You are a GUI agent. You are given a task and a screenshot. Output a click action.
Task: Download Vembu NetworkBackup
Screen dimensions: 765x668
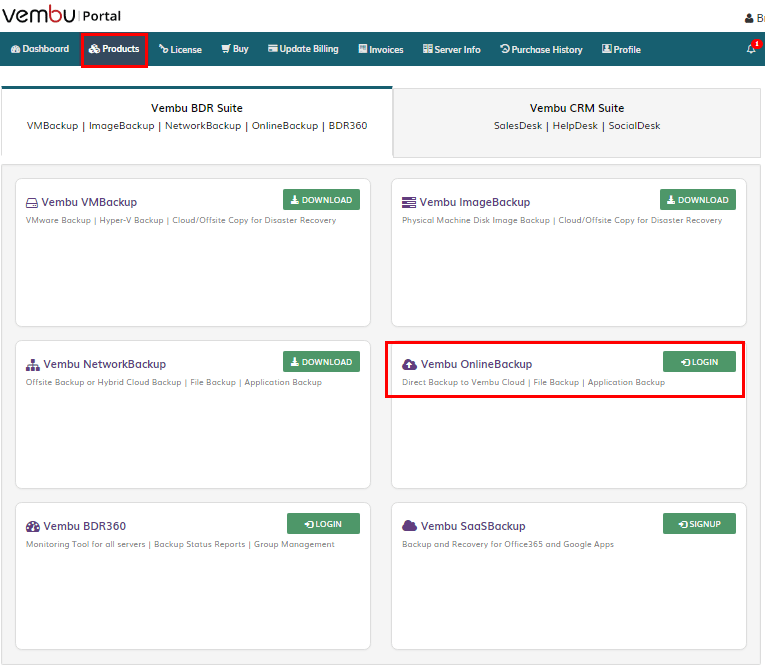[322, 362]
